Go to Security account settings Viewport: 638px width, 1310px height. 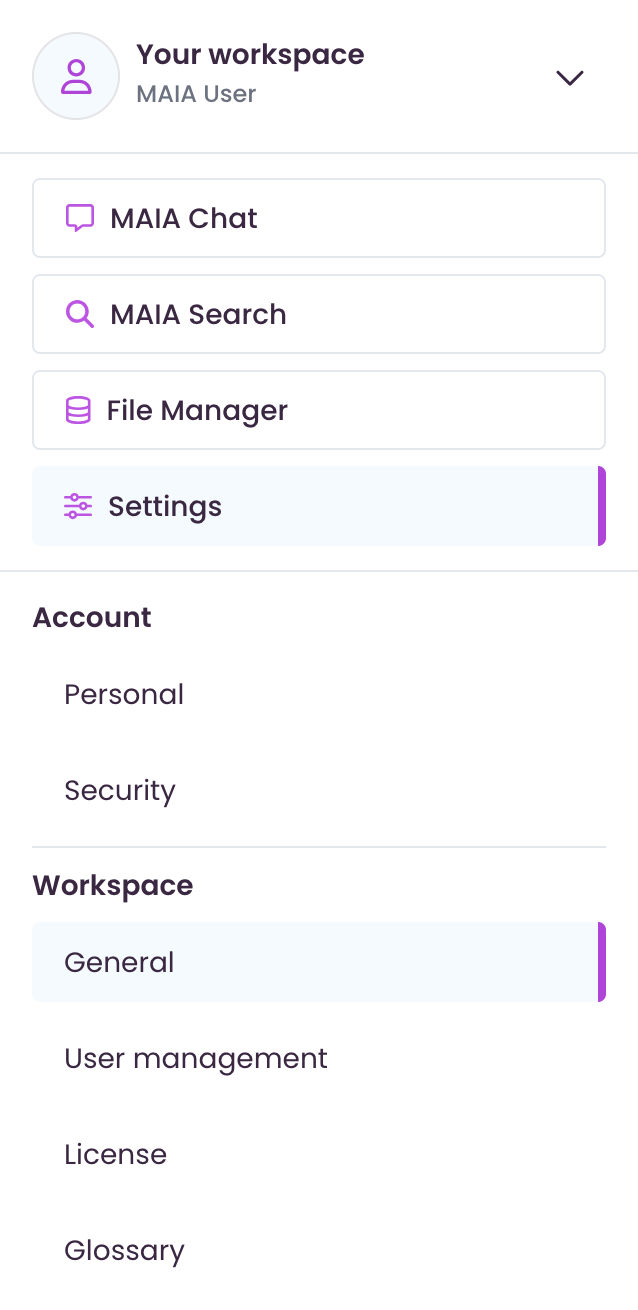(120, 790)
